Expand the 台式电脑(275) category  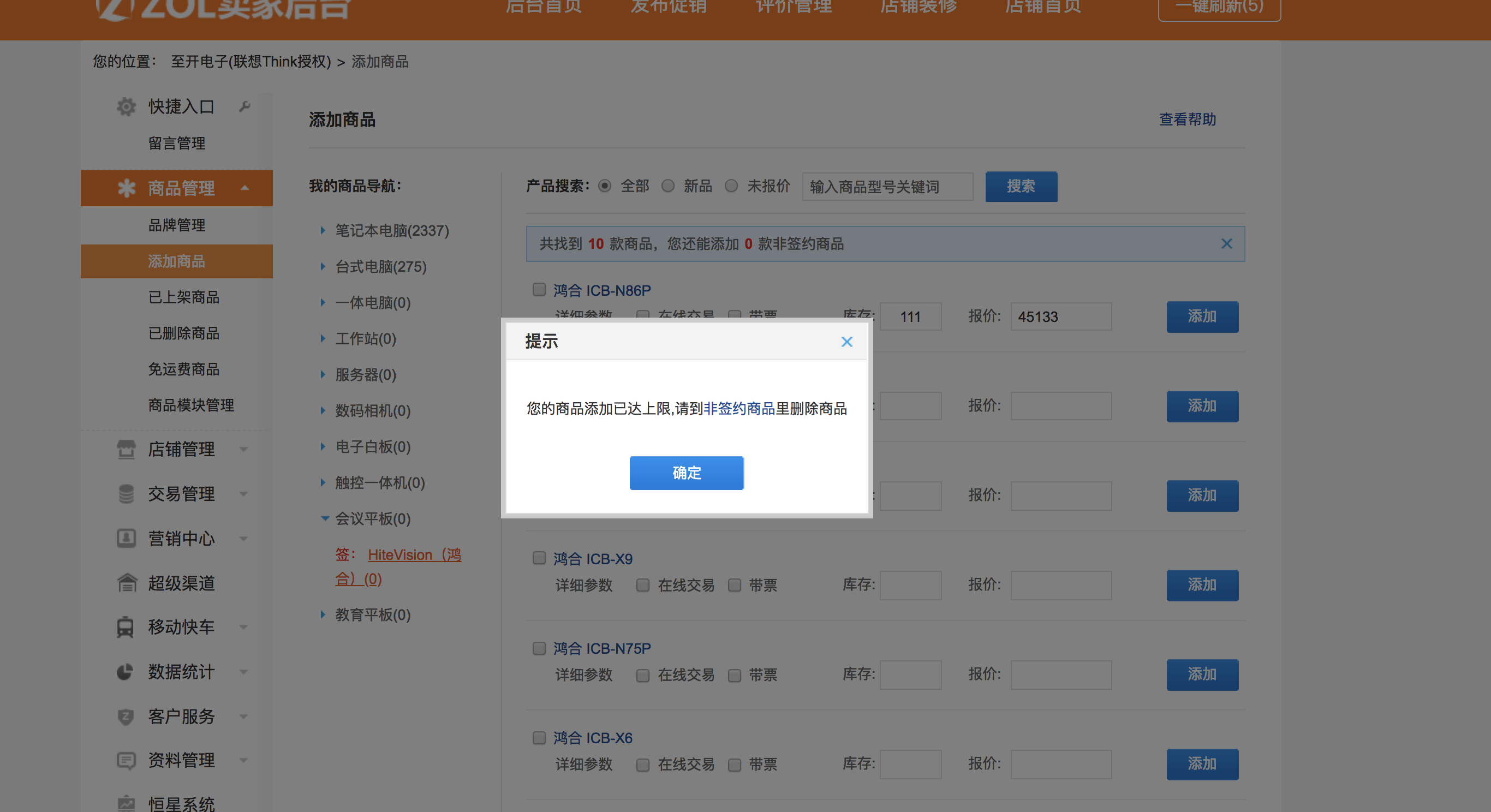point(323,266)
